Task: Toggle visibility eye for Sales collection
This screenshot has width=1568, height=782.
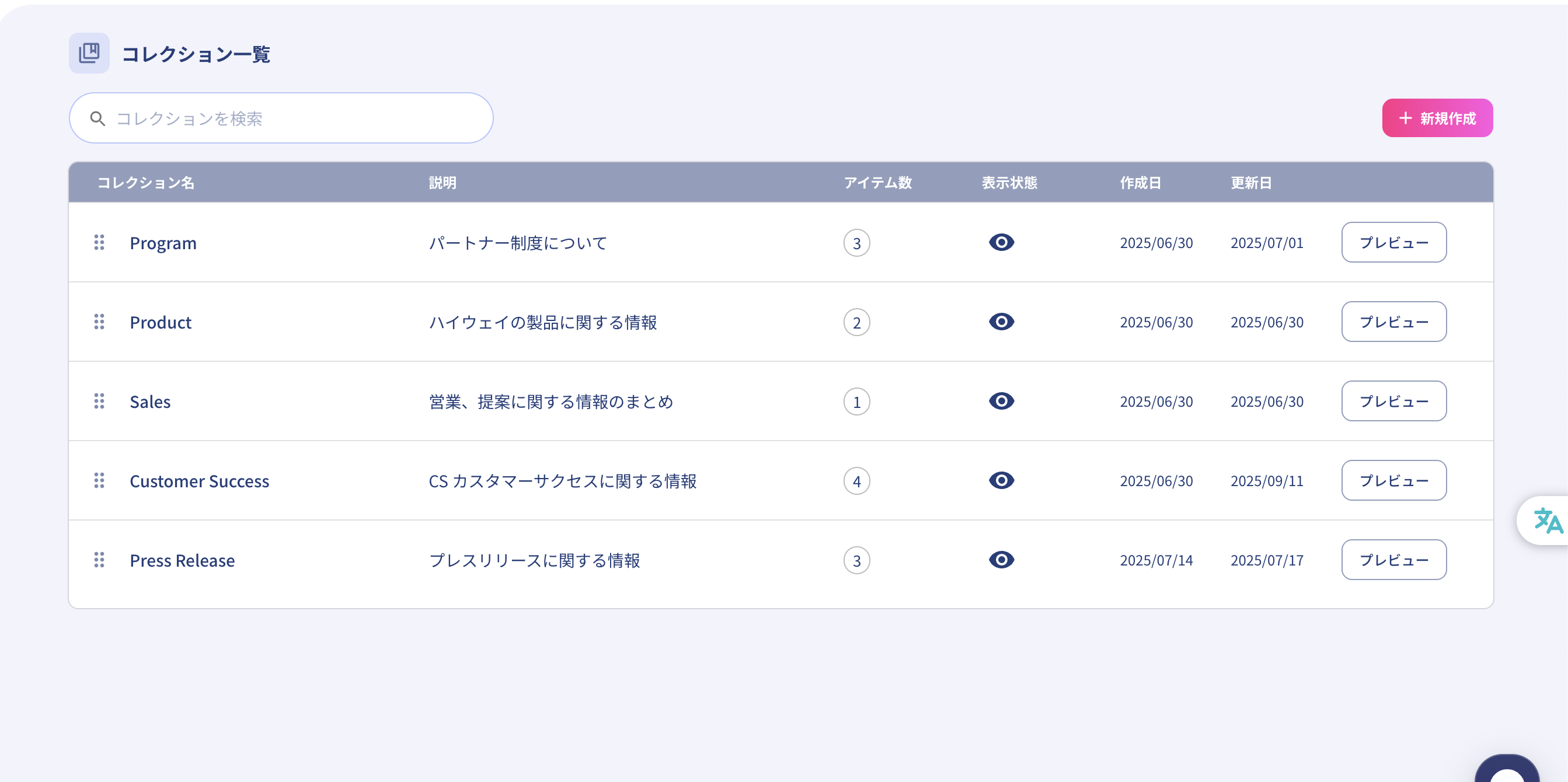Action: coord(1001,401)
